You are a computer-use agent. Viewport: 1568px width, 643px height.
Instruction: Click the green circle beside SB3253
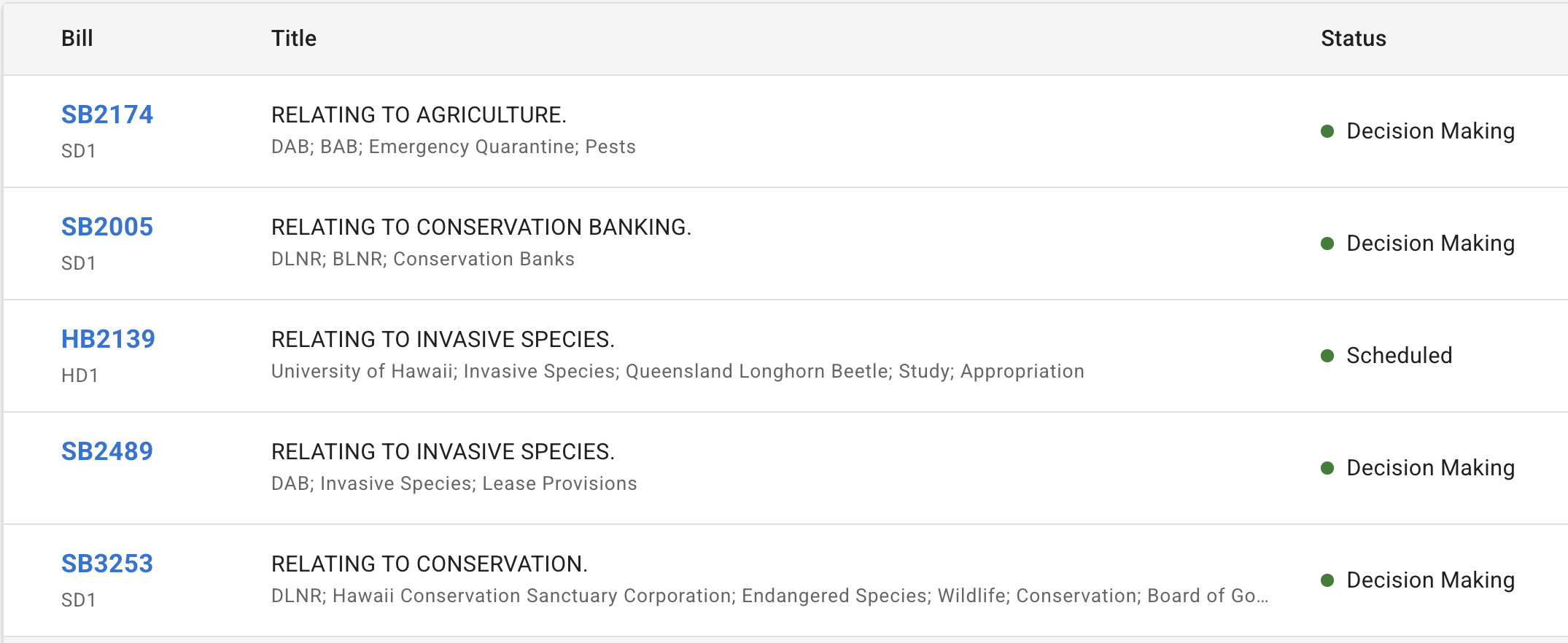pyautogui.click(x=1329, y=580)
